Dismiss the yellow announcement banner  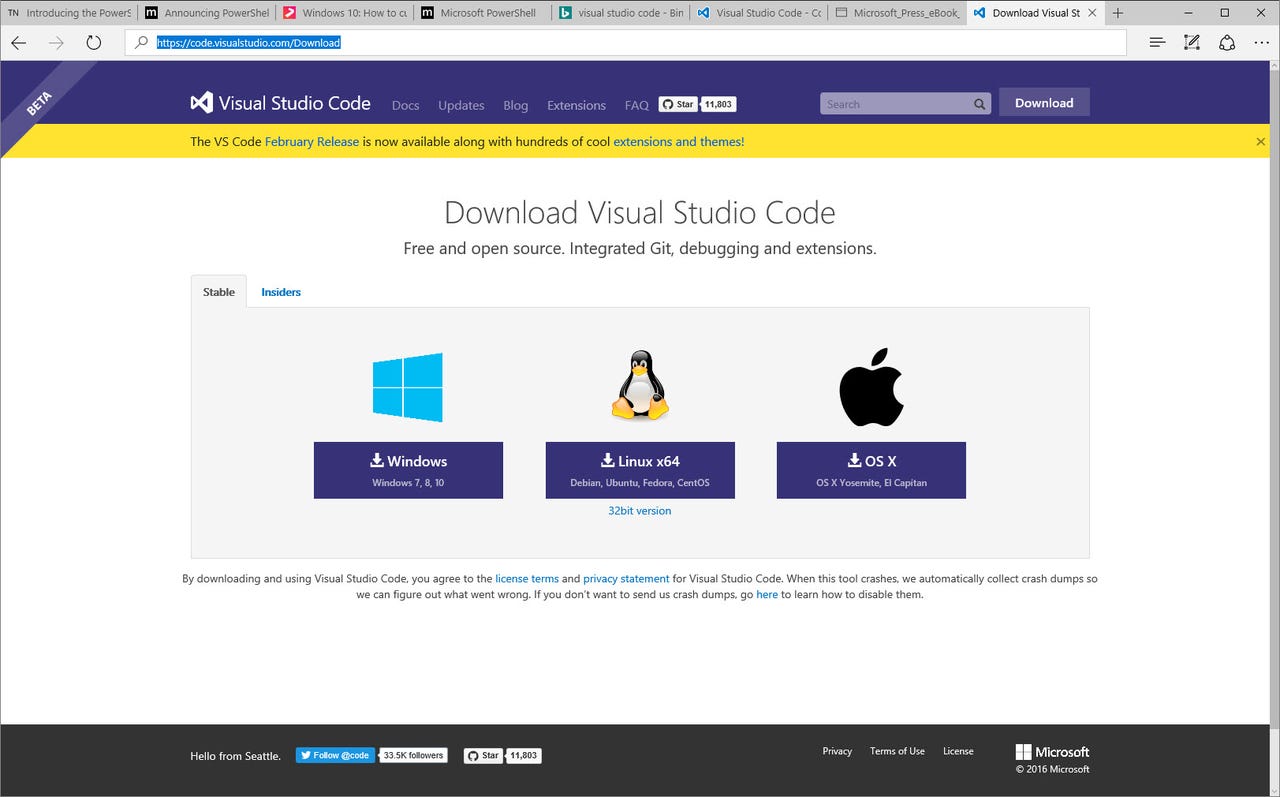(x=1260, y=141)
